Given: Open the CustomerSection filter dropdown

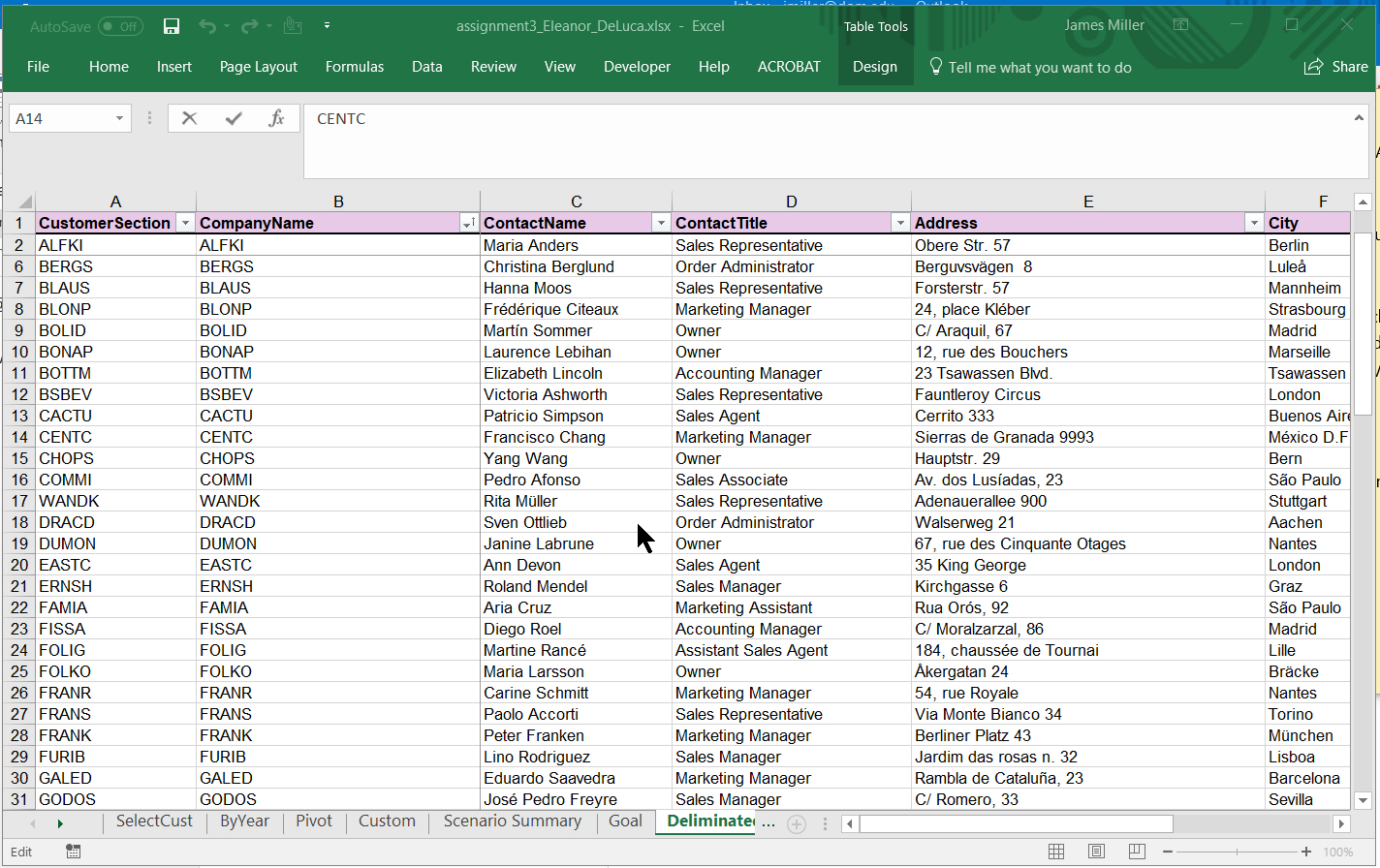Looking at the screenshot, I should coord(185,223).
